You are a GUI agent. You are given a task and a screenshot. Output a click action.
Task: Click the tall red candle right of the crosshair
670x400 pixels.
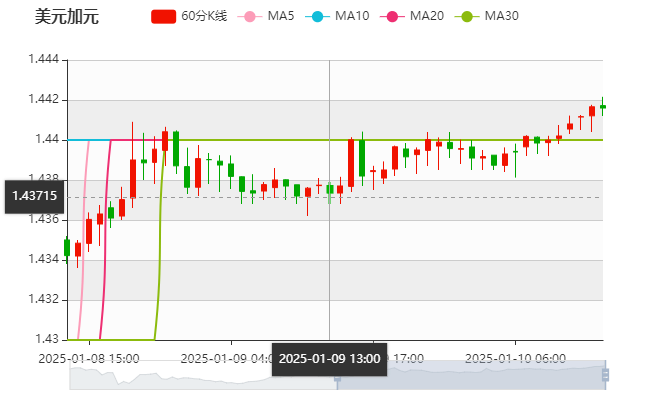coord(351,160)
